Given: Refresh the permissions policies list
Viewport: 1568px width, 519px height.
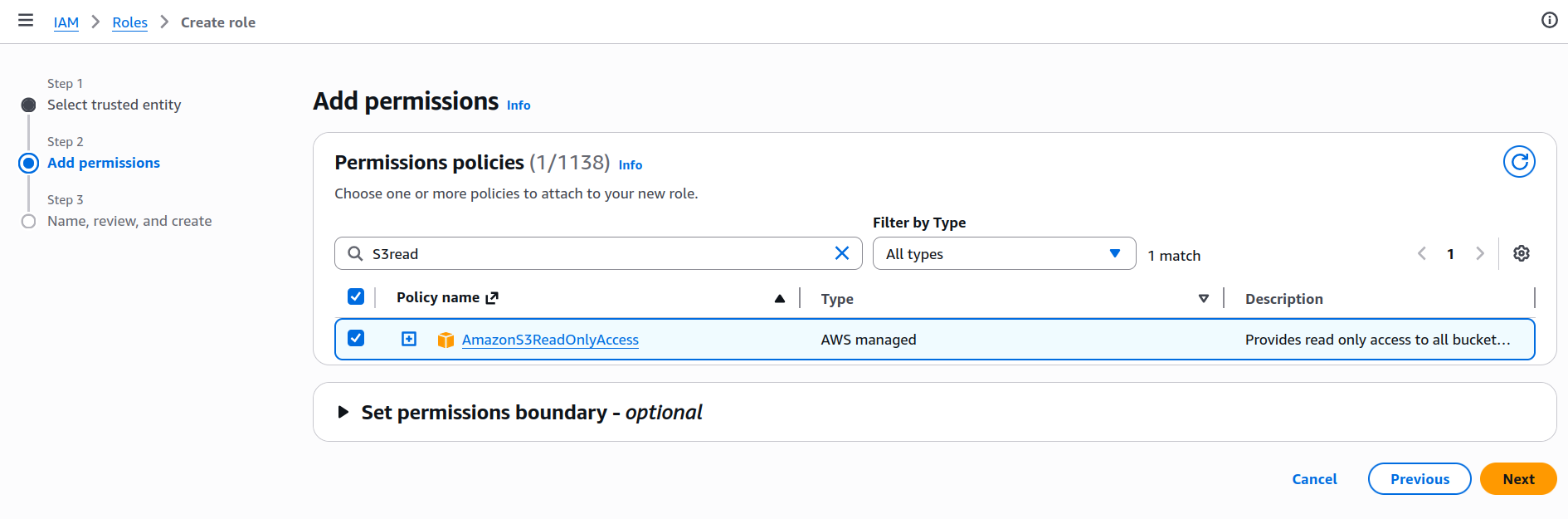Looking at the screenshot, I should (x=1518, y=162).
